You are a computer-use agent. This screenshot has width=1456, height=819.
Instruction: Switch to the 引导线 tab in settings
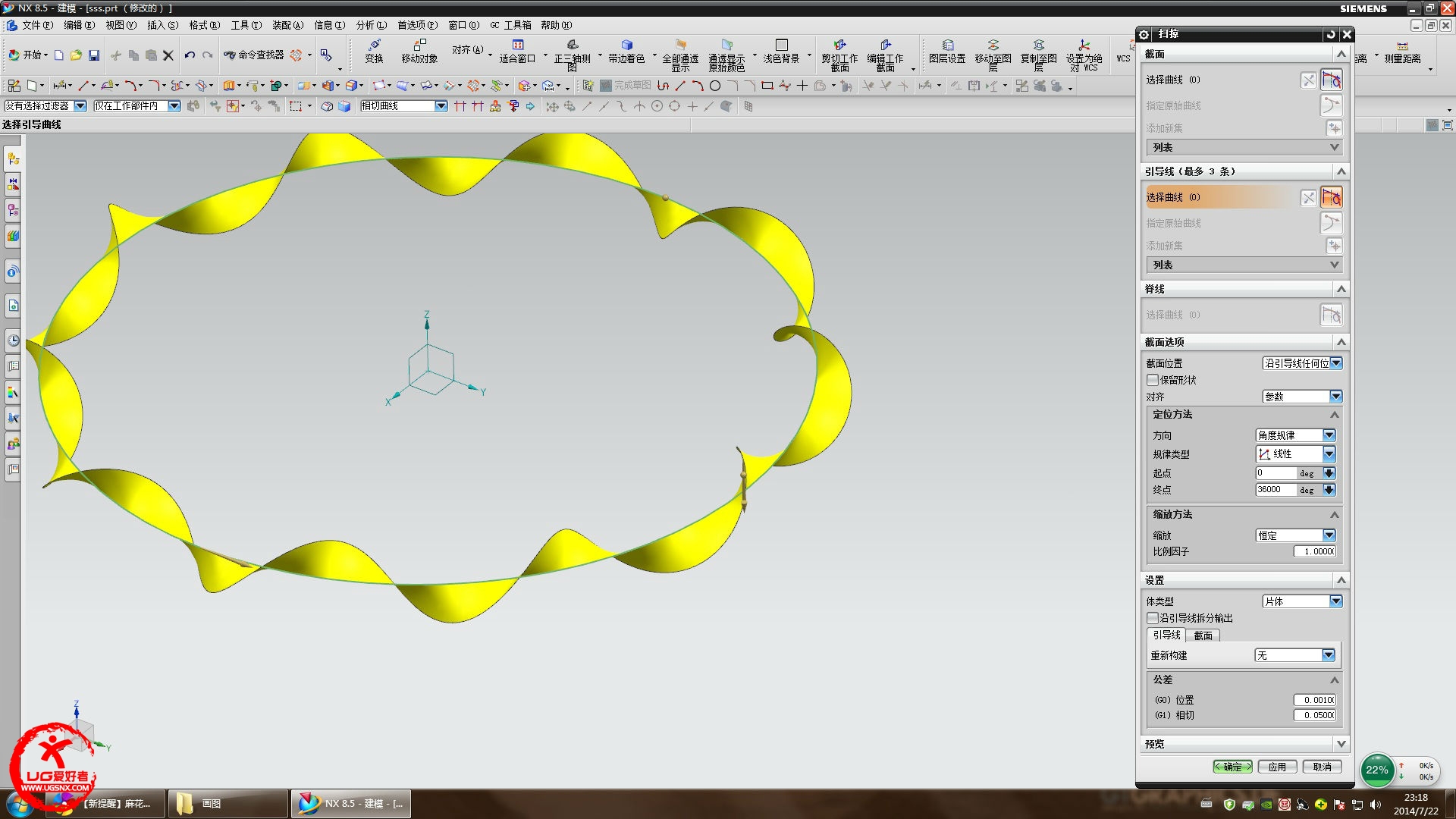click(1166, 635)
